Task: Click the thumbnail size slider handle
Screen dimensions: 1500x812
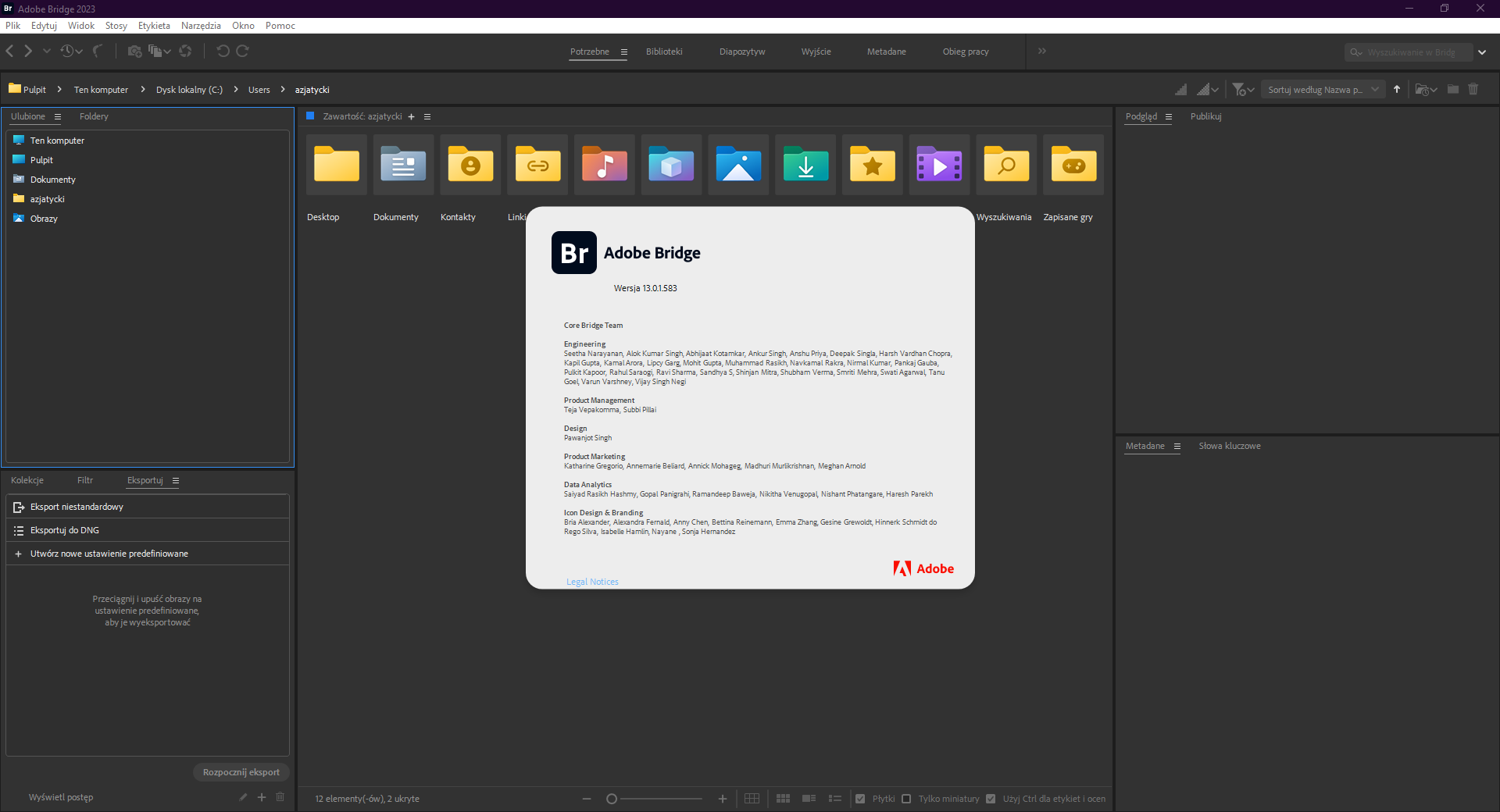Action: pyautogui.click(x=612, y=799)
